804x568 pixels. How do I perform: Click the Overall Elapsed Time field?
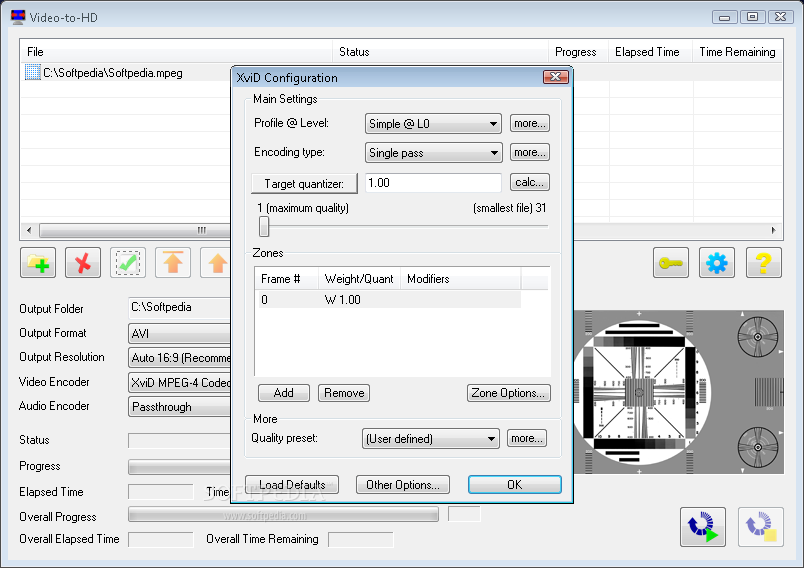[x=161, y=539]
